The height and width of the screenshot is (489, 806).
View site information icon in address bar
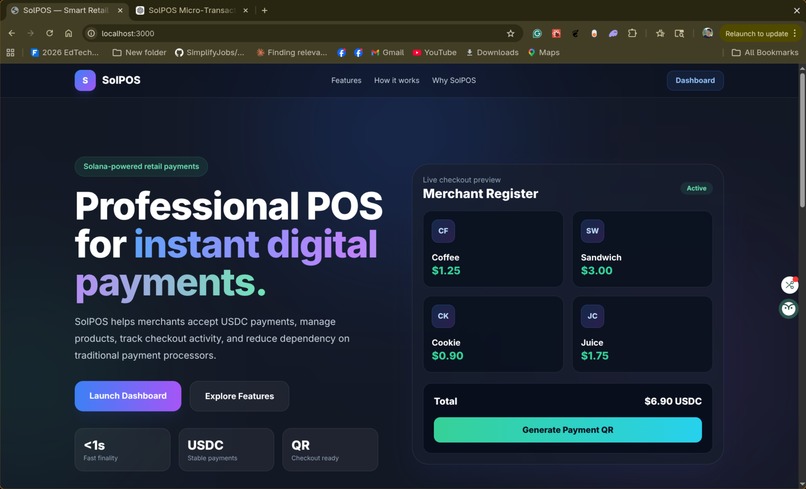tap(91, 33)
